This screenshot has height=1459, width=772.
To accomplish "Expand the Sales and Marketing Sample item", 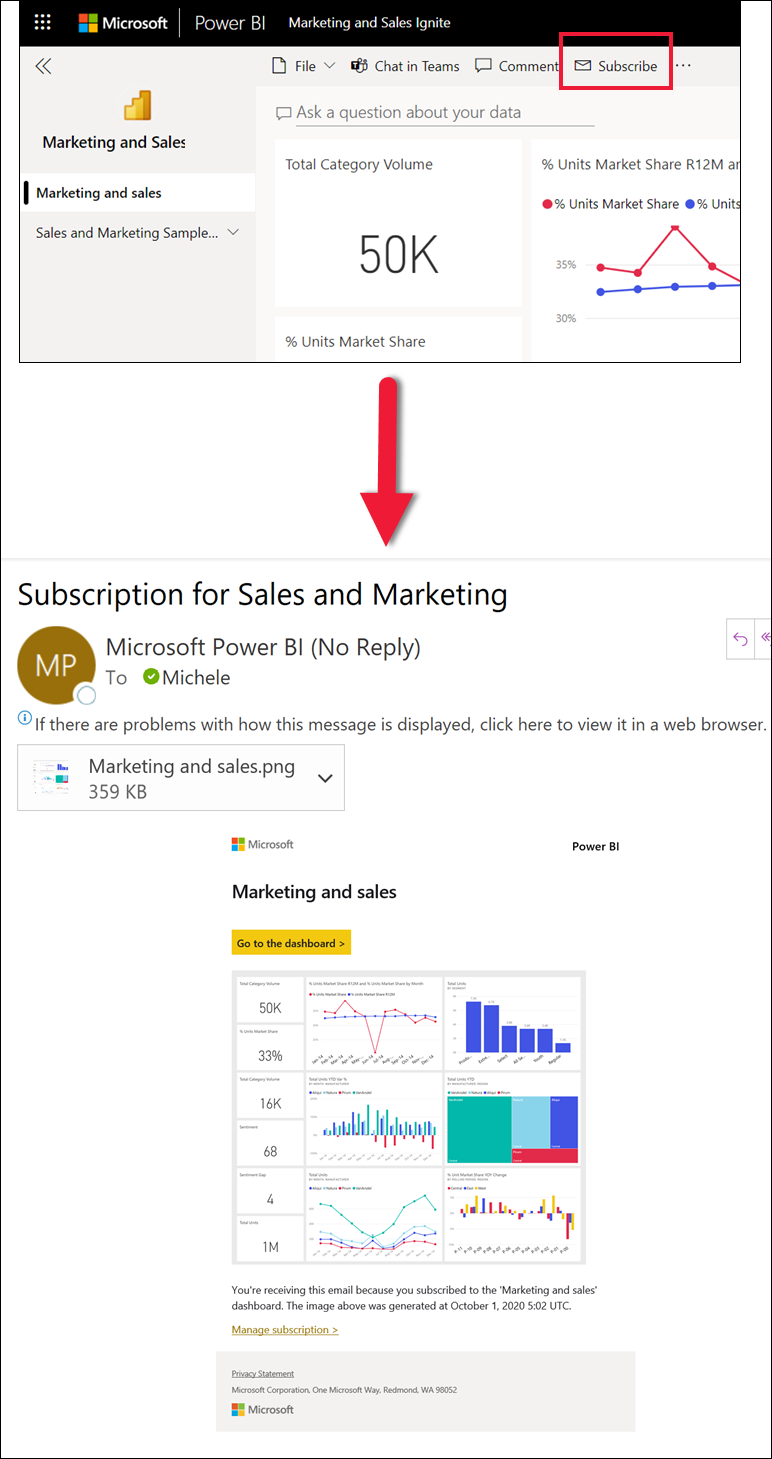I will (x=235, y=232).
